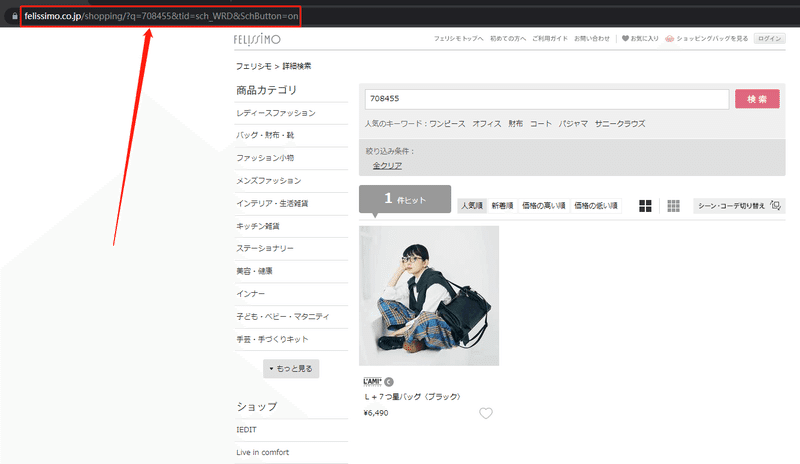Switch to small grid view icon
Screen dimensions: 800x464
point(673,206)
